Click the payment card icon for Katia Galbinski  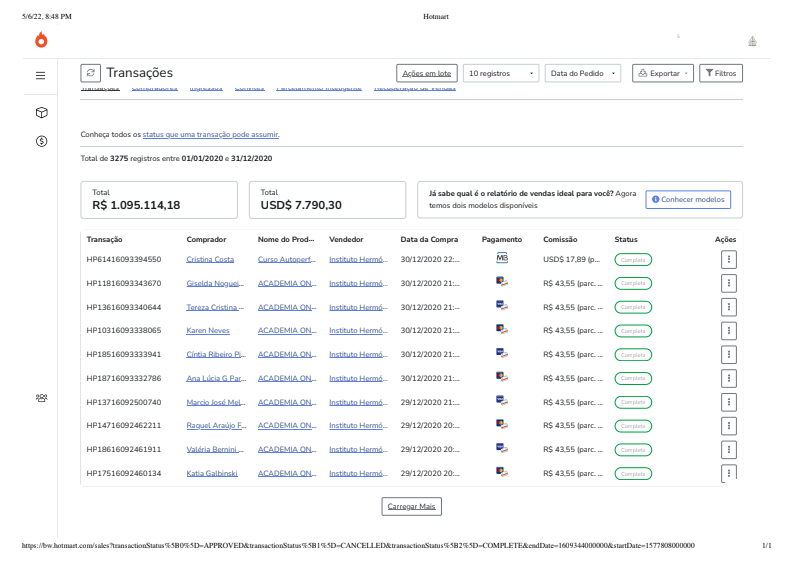click(502, 472)
